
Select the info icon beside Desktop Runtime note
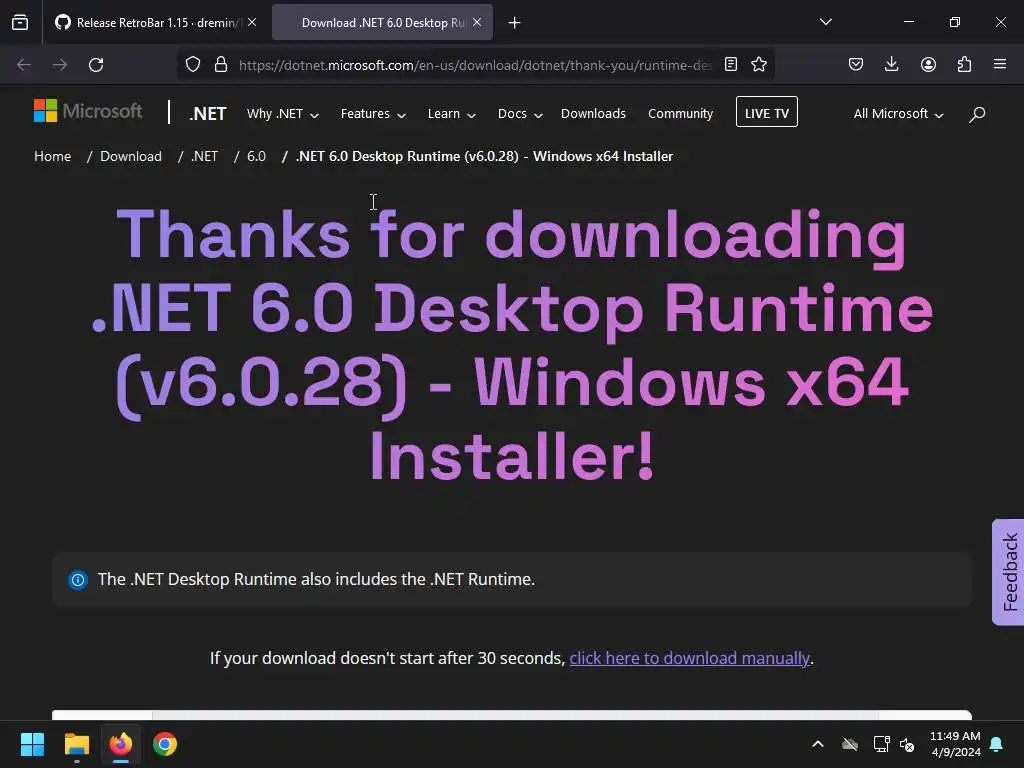tap(78, 580)
